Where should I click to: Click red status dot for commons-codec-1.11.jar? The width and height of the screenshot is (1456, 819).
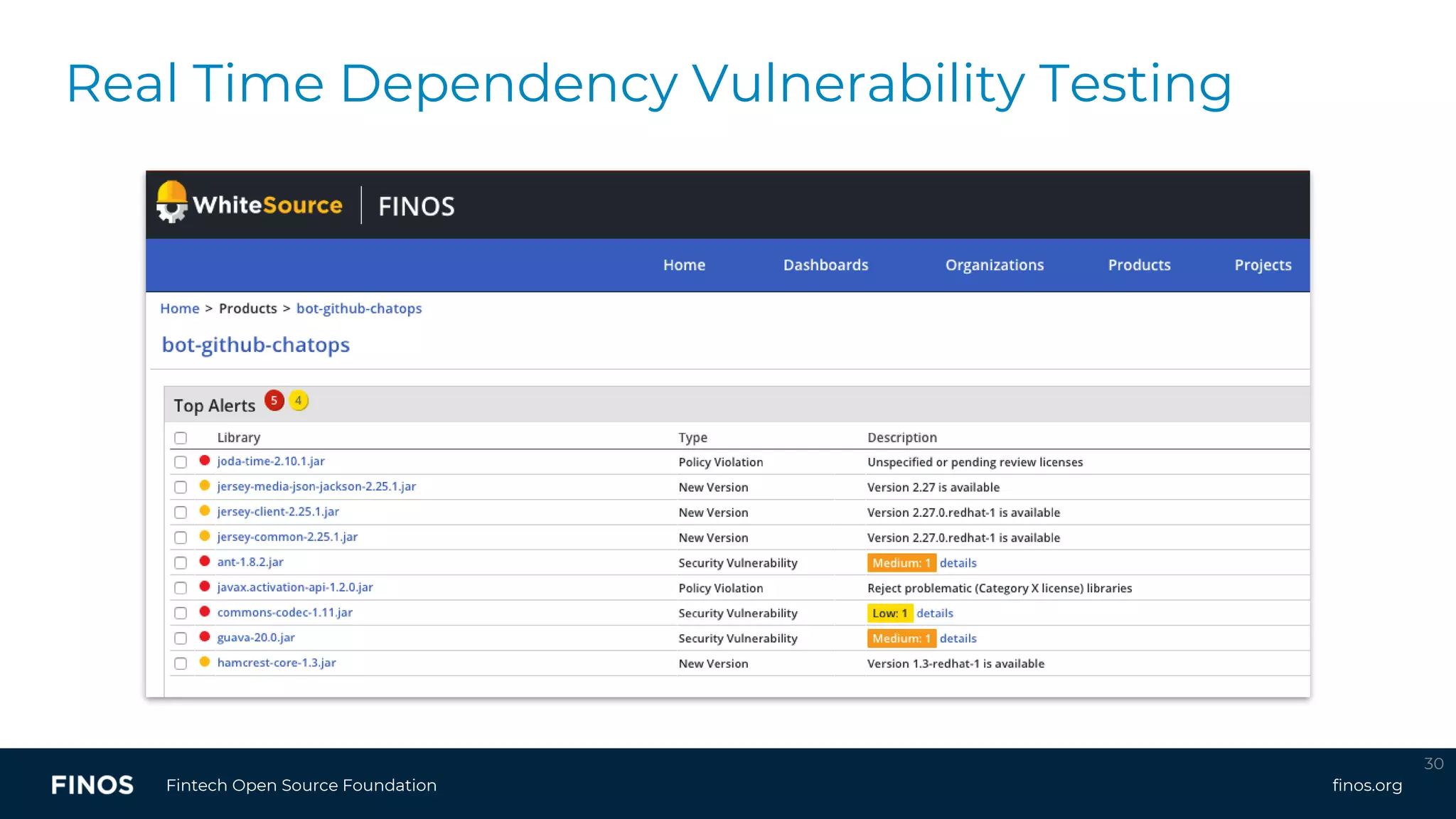205,611
